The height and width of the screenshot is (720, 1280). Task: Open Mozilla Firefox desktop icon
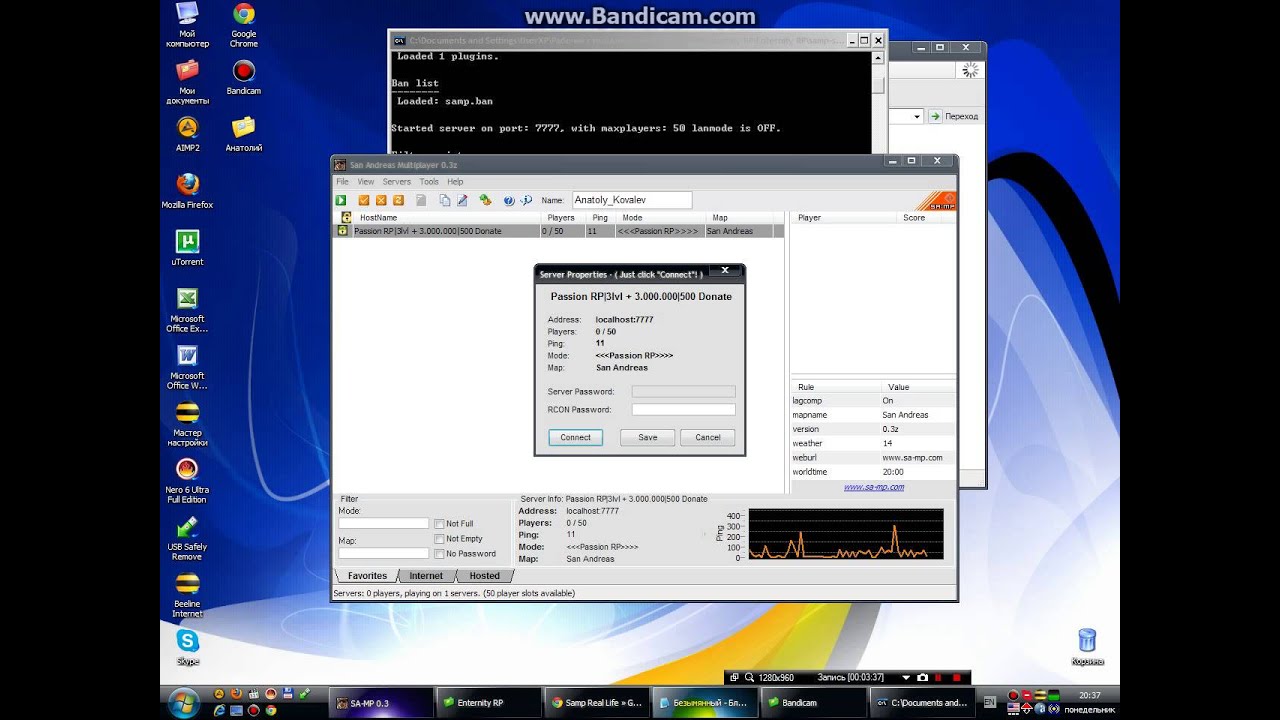coord(187,191)
